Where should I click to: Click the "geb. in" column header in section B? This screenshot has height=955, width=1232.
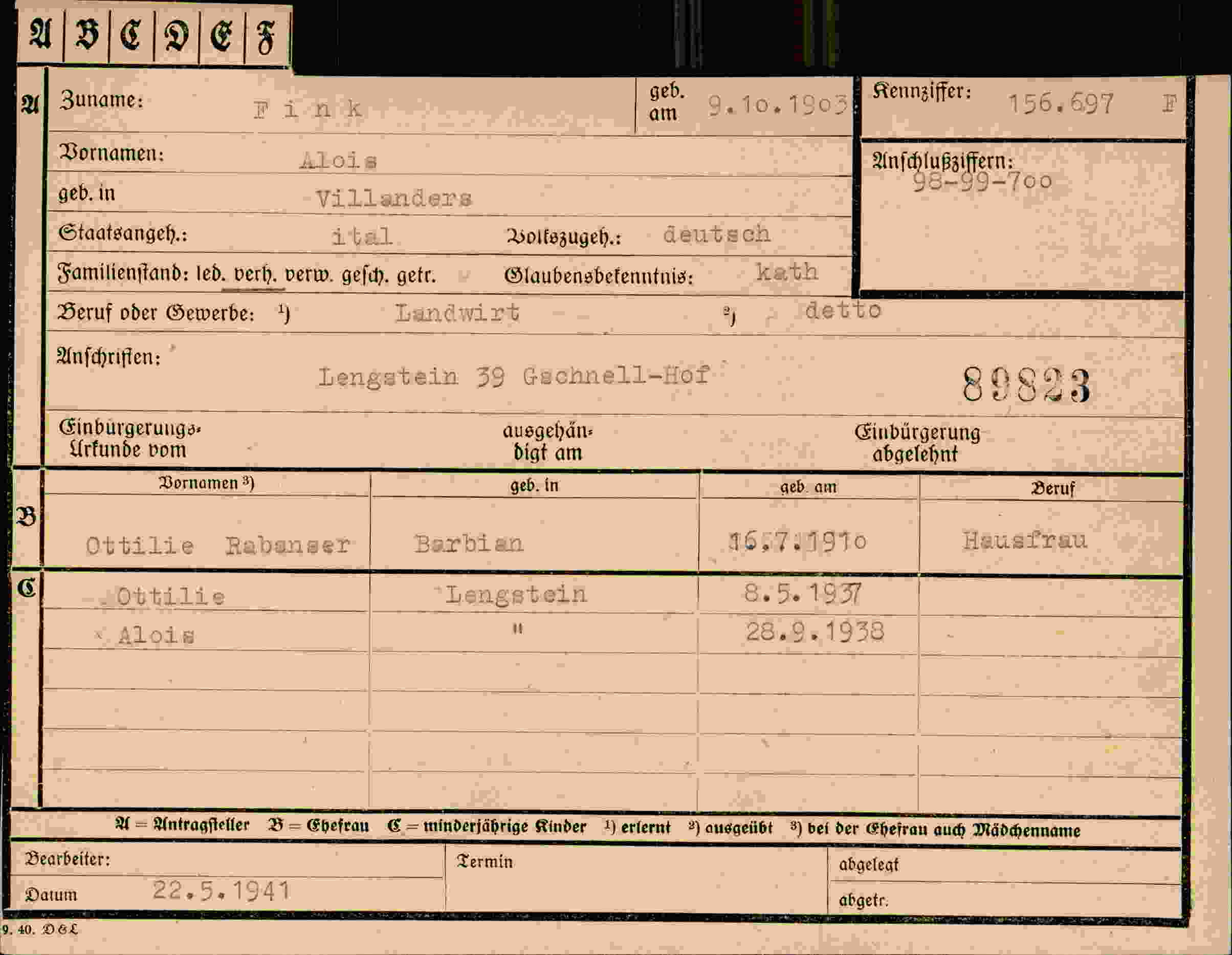(x=534, y=485)
